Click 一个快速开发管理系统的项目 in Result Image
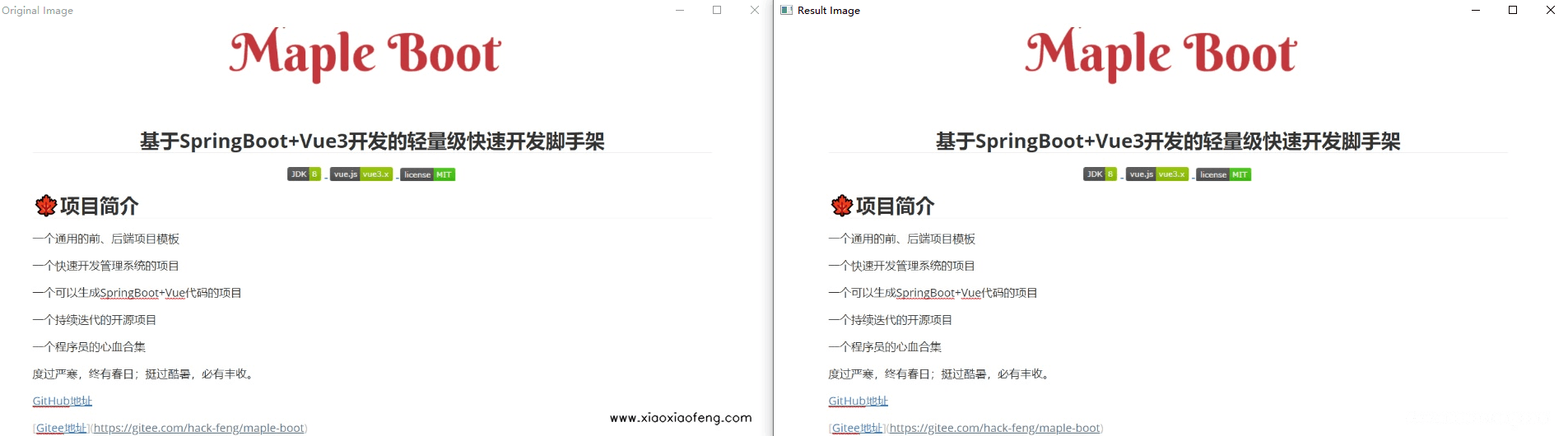1568x436 pixels. 902,266
